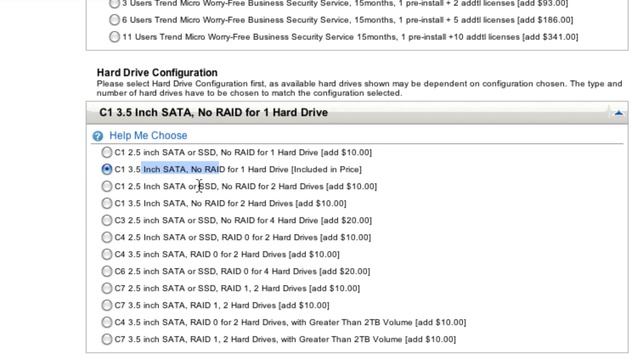Screen dimensions: 640x360
Task: Click '[add $186.00]' price text
Action: pos(545,20)
